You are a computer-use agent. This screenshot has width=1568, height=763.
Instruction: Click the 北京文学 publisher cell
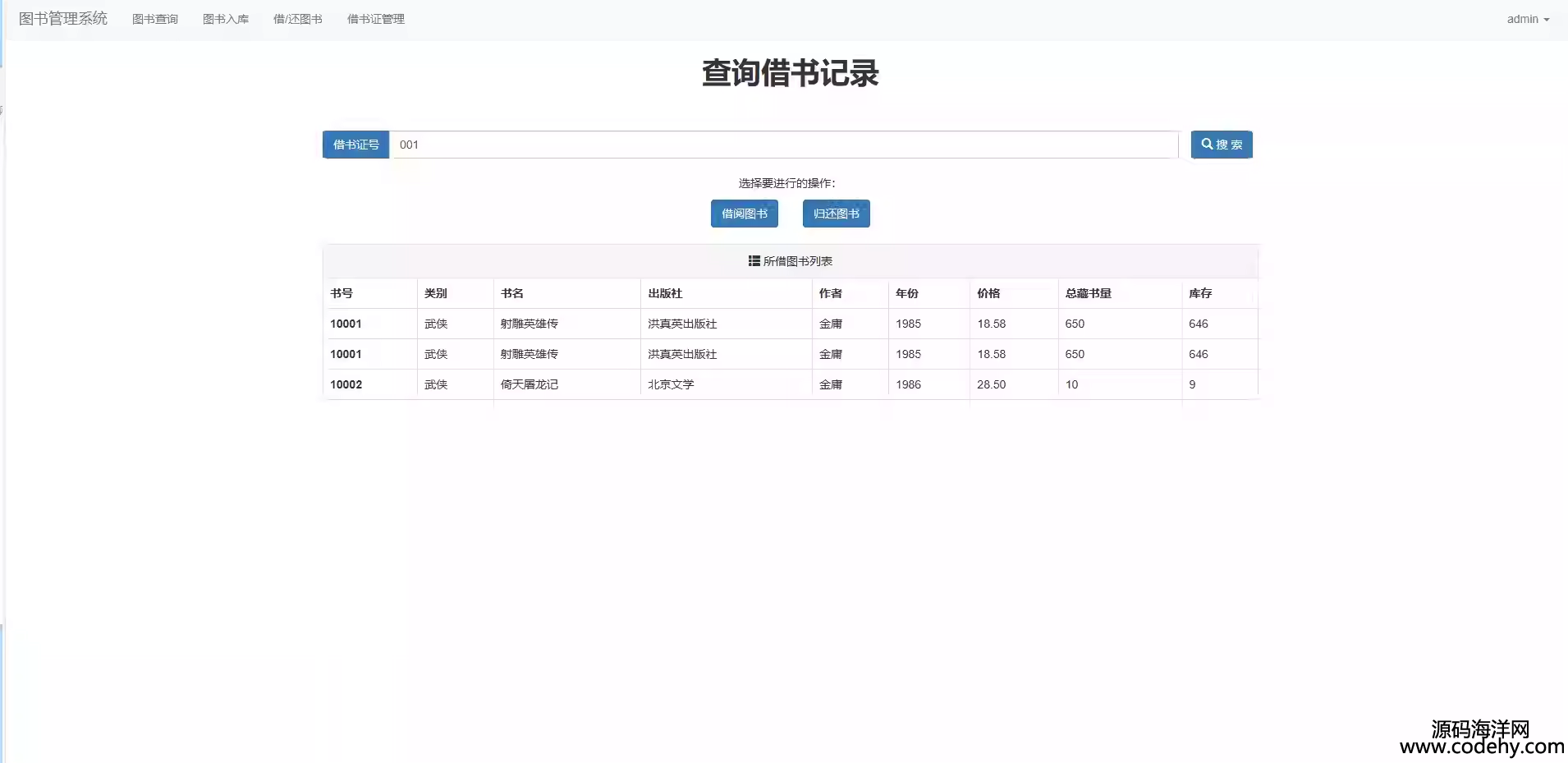(671, 384)
